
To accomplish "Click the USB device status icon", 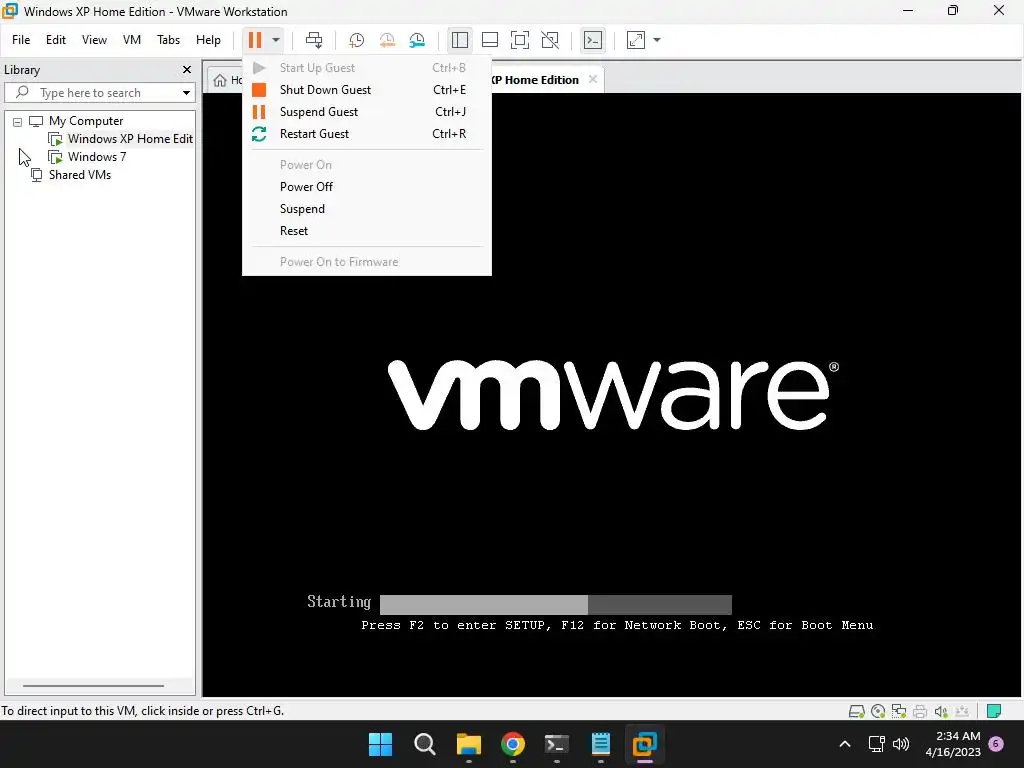I will (x=962, y=711).
